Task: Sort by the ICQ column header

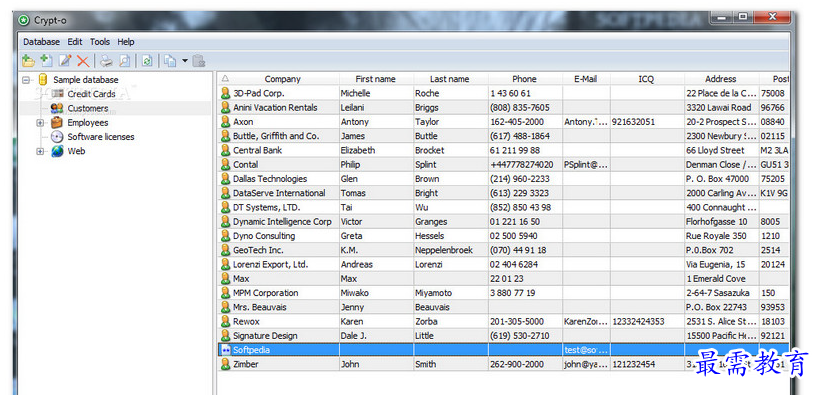Action: pos(646,79)
